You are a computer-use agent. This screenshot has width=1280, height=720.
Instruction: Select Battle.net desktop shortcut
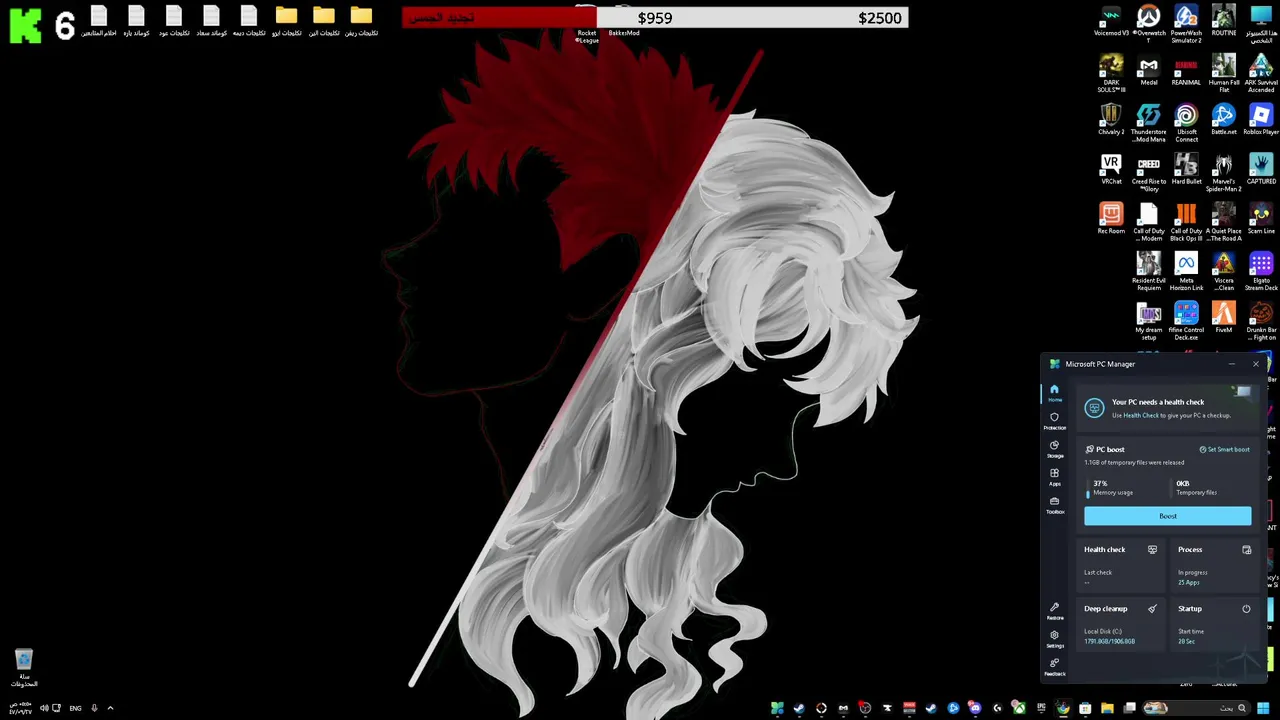(x=1224, y=121)
